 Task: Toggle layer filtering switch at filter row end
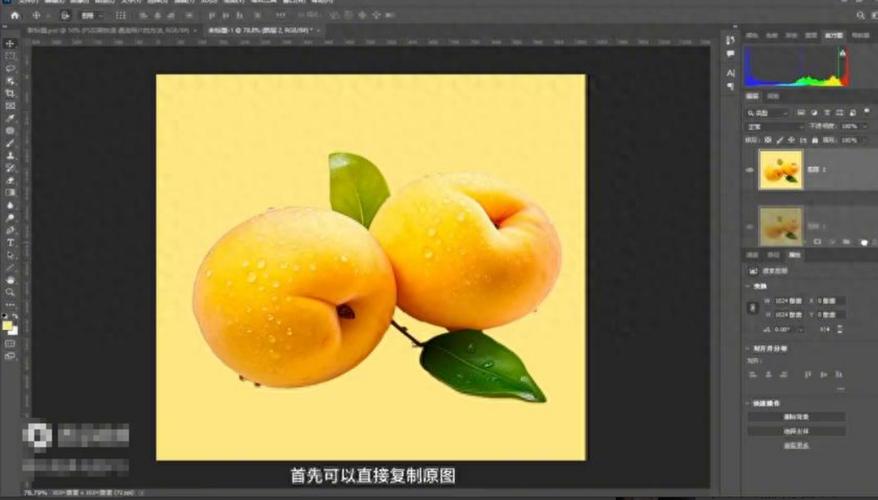(866, 111)
